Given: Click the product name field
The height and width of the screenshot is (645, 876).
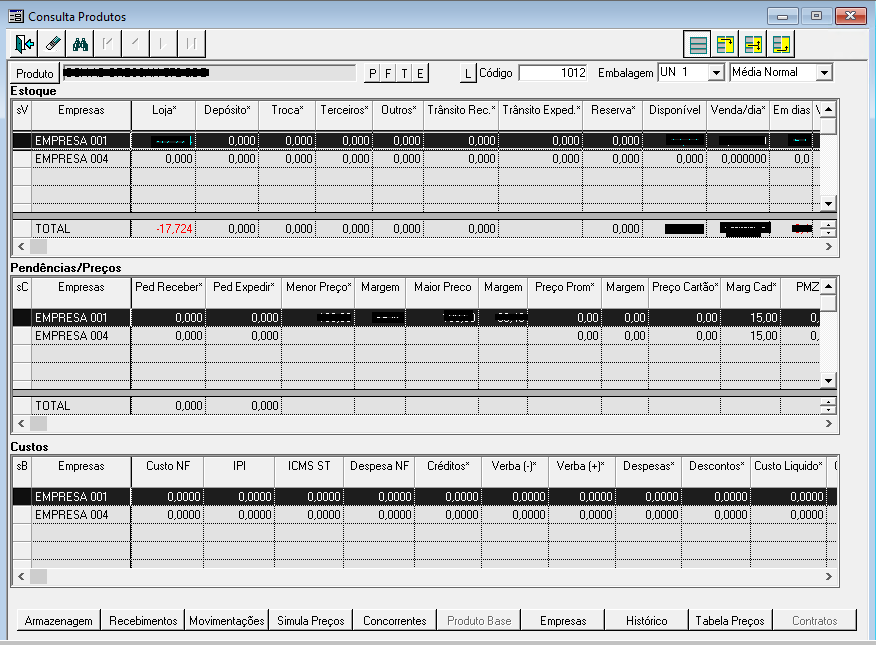Looking at the screenshot, I should 209,73.
